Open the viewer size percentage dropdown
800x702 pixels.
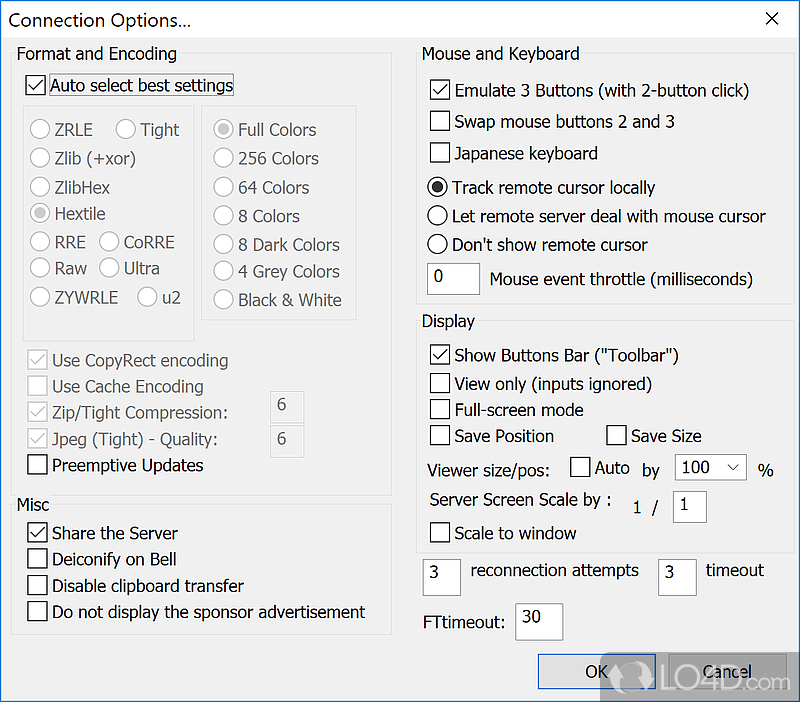click(711, 468)
